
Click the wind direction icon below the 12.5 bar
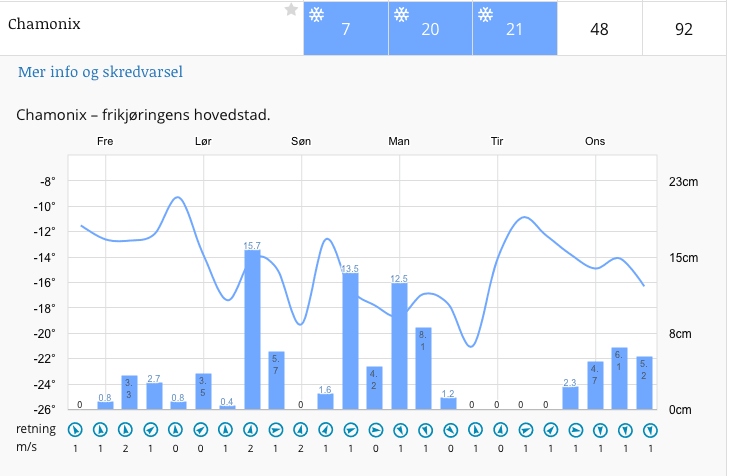tap(400, 430)
